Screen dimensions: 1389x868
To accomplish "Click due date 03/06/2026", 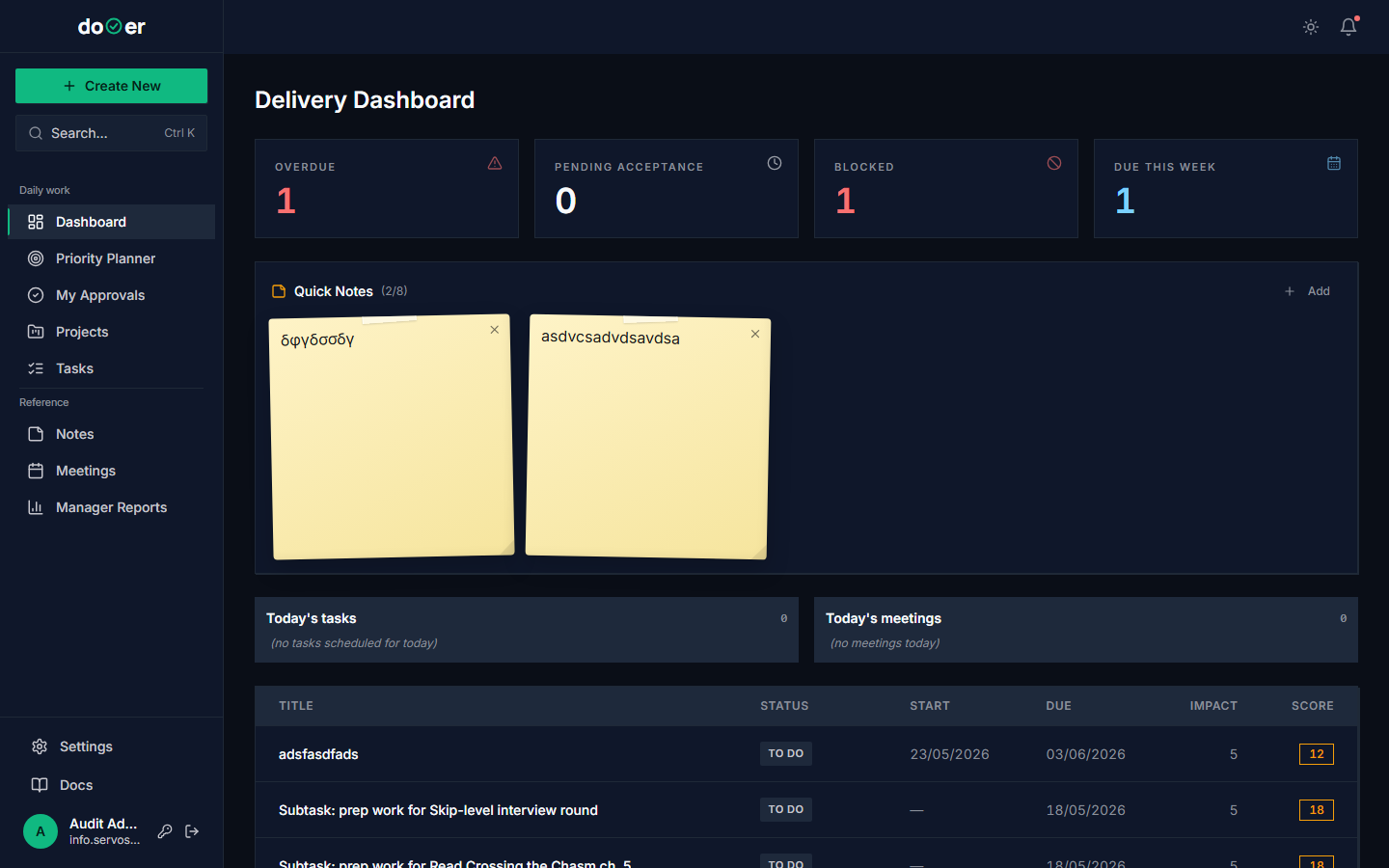I will 1085,754.
